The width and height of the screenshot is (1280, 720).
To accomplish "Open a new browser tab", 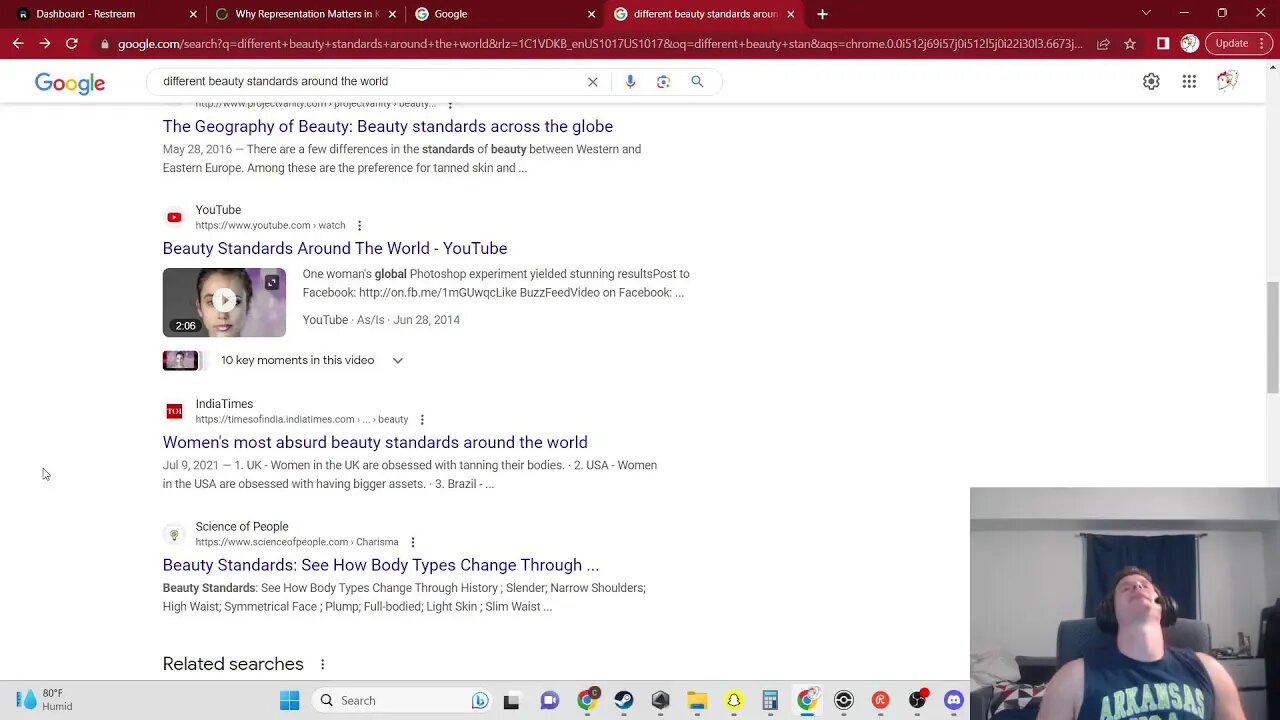I will point(822,14).
